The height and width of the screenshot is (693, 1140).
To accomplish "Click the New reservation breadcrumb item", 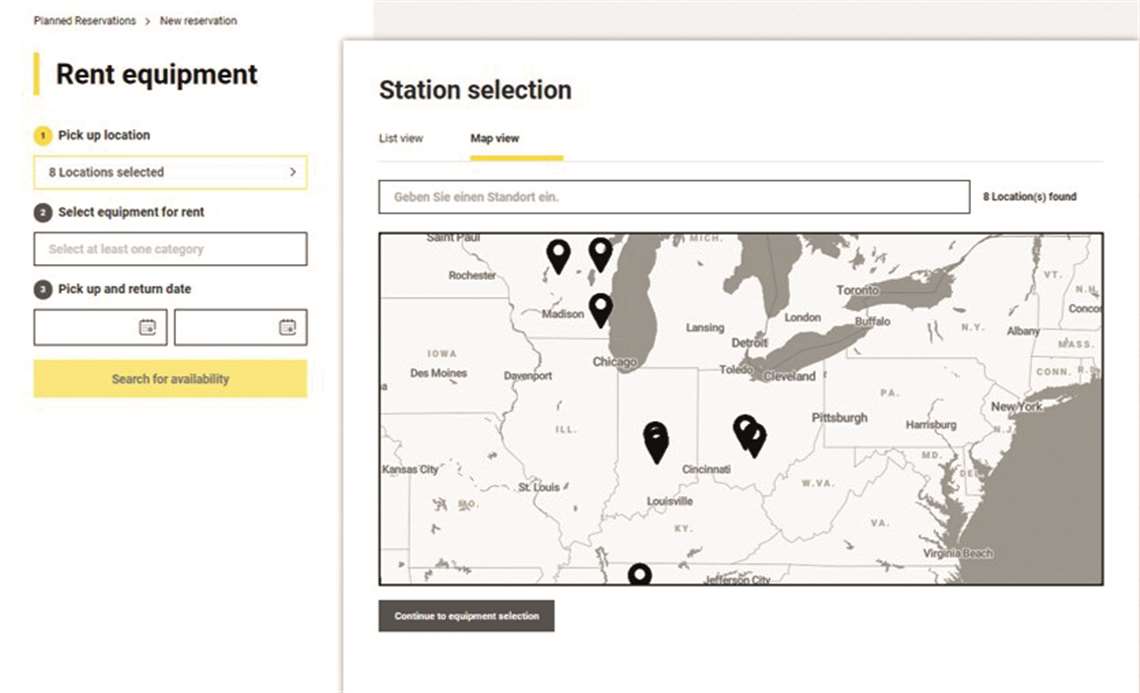I will click(199, 20).
